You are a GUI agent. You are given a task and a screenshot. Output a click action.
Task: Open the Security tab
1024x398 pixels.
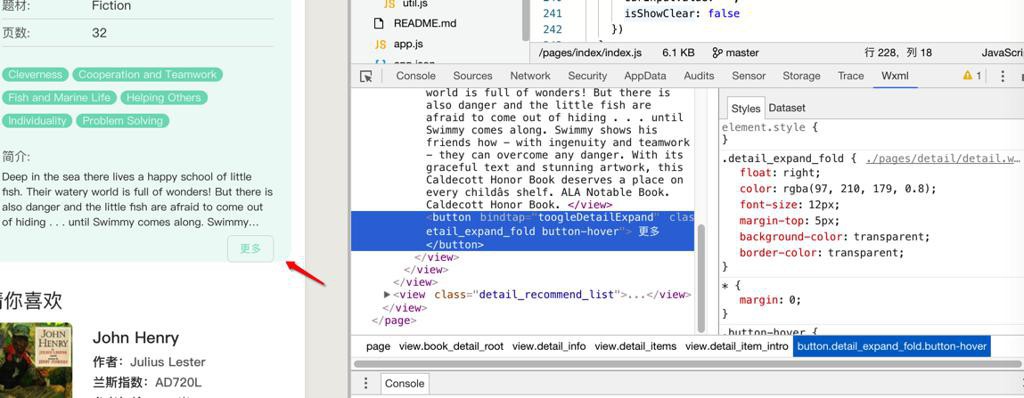tap(587, 76)
